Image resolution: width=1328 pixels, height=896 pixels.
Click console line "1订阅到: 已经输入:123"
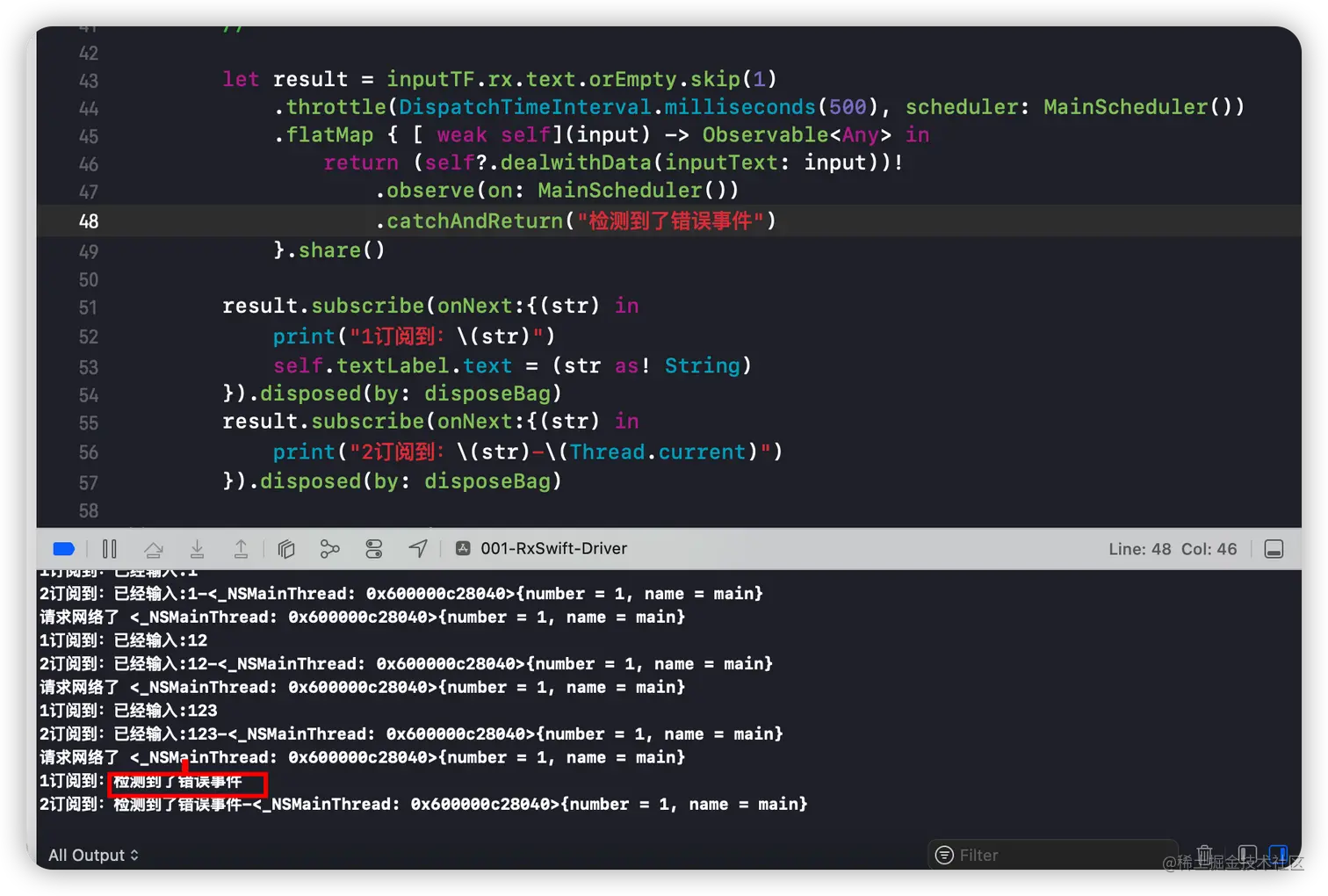[x=128, y=711]
